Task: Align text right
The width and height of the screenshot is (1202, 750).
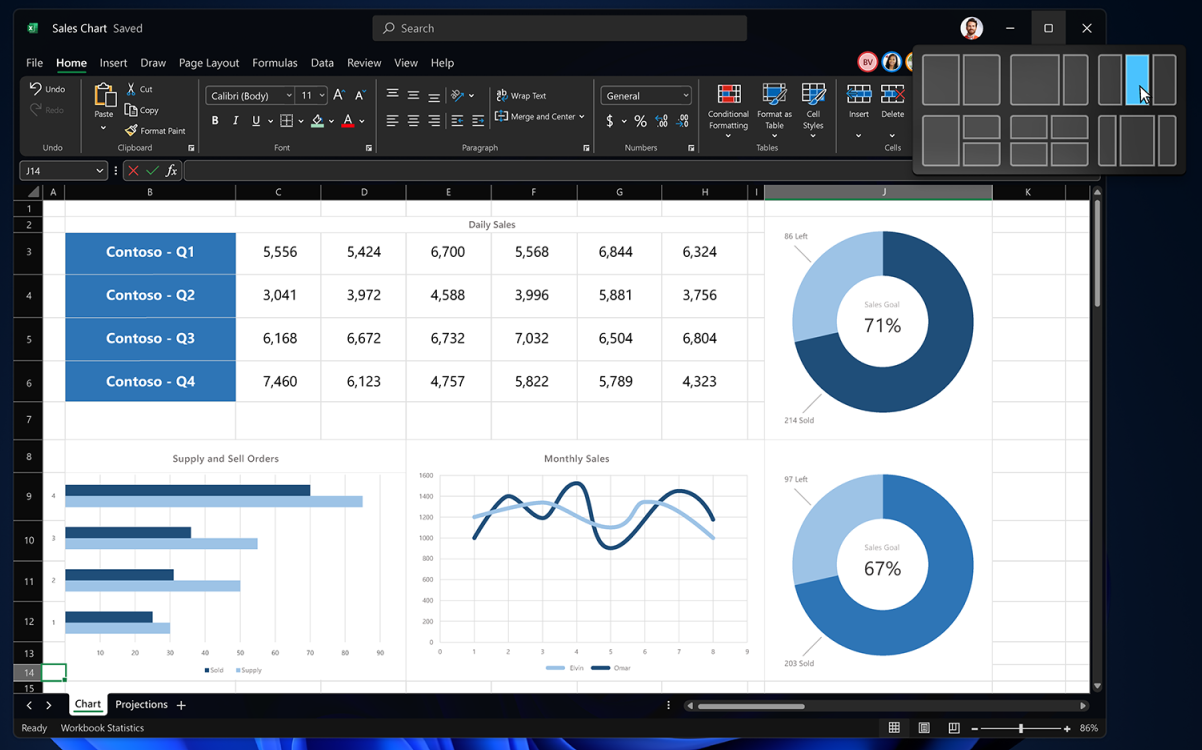Action: 434,121
